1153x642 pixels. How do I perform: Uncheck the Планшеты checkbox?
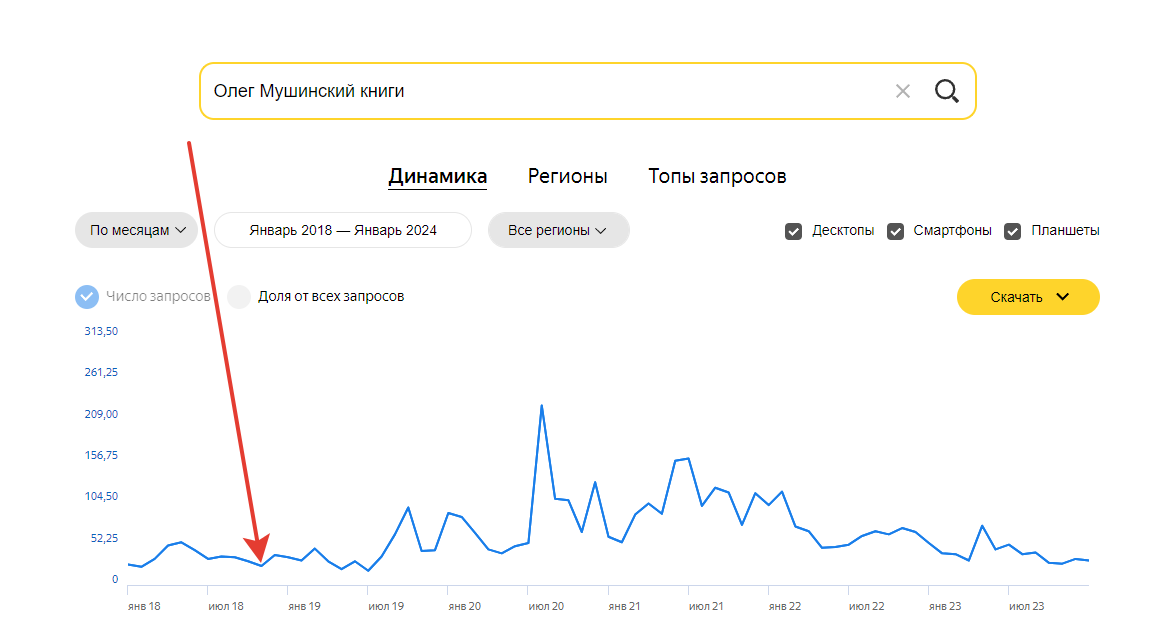coord(1013,231)
